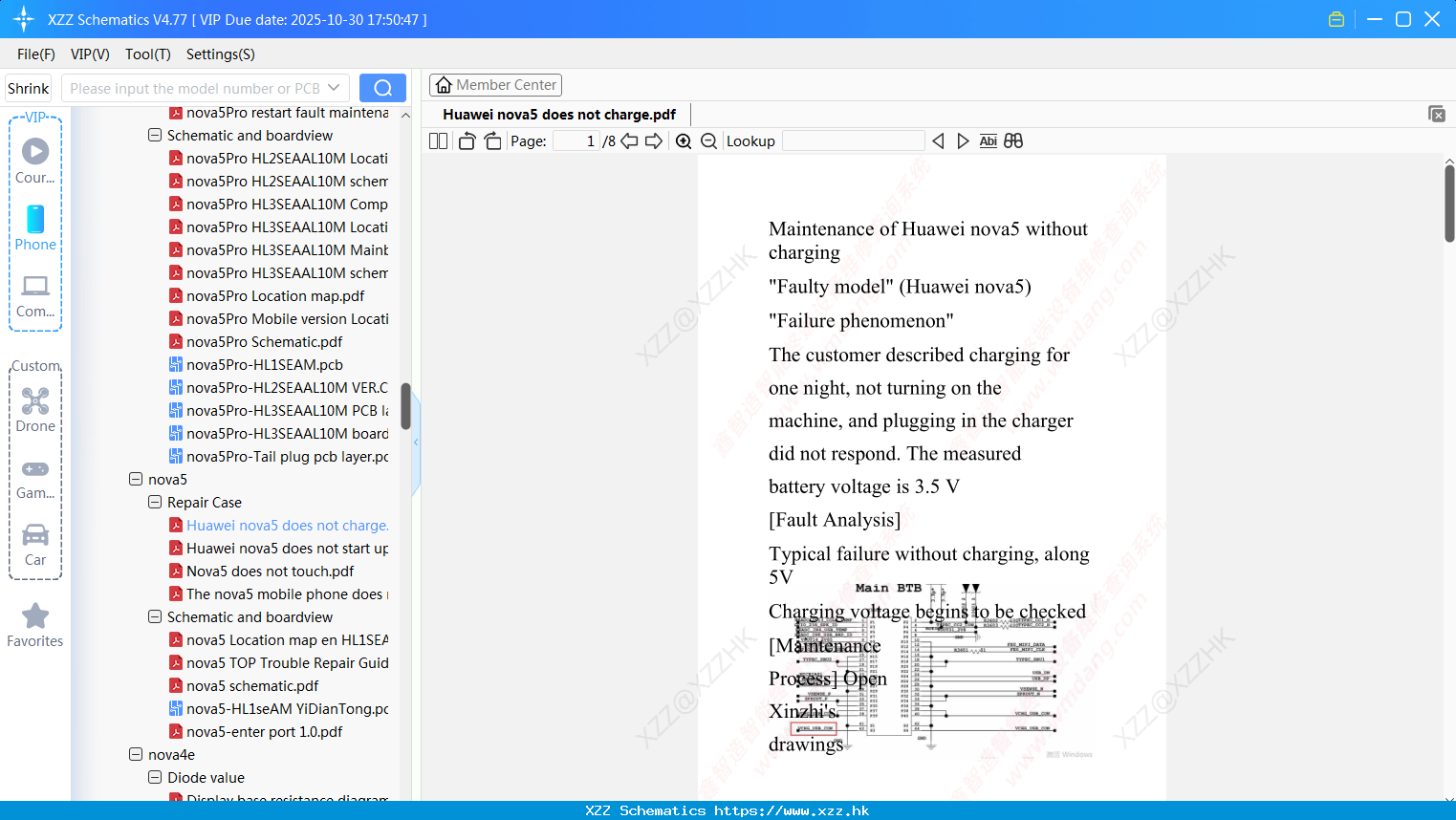Open nova5Pro Schematic.pdf
Viewport: 1456px width, 820px height.
(255, 342)
